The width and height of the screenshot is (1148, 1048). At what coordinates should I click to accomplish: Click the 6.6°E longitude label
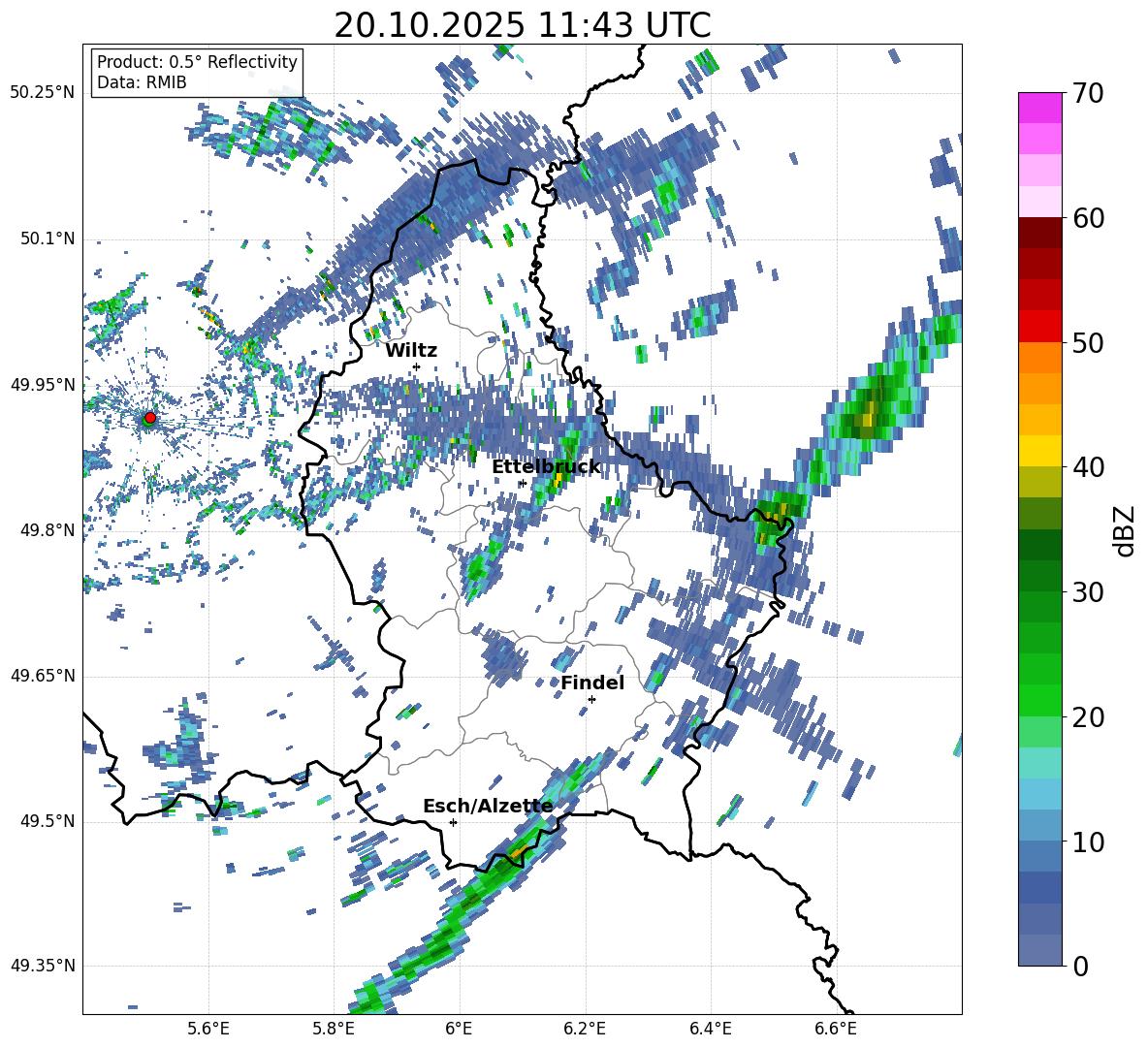(836, 1029)
